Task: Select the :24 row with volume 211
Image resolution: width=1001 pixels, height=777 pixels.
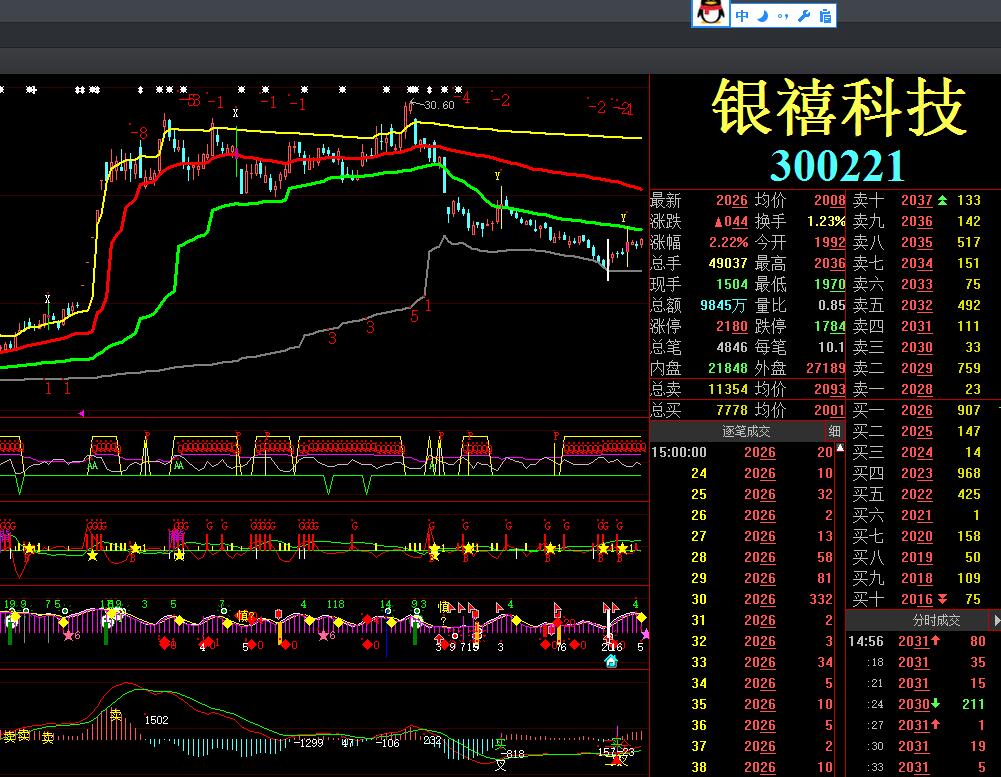Action: [x=917, y=704]
